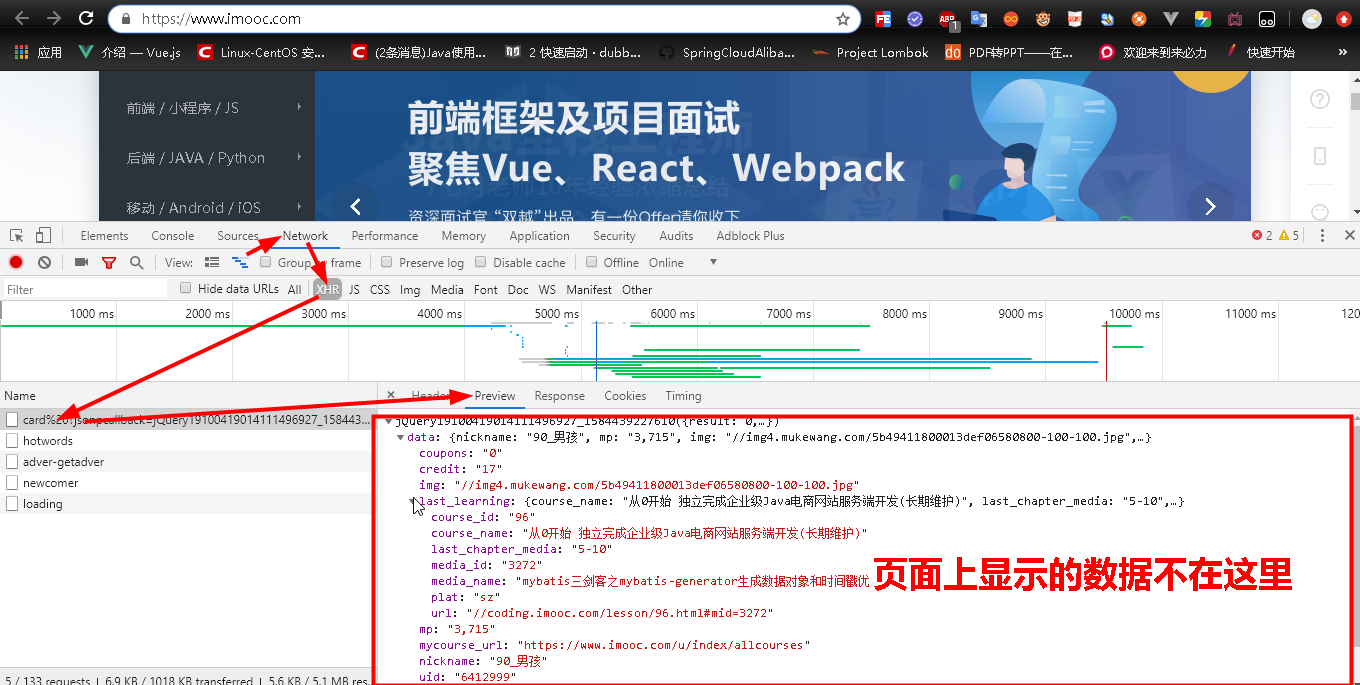
Task: Tick the checkbox beside adver-getadver request
Action: [x=12, y=461]
